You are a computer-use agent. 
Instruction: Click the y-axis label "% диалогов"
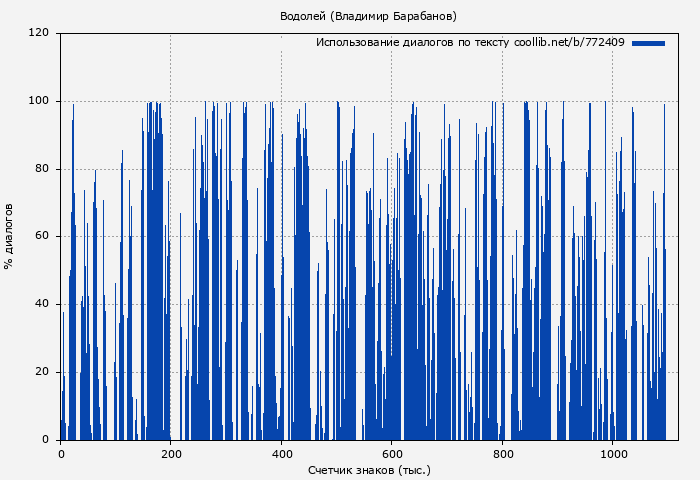click(9, 236)
